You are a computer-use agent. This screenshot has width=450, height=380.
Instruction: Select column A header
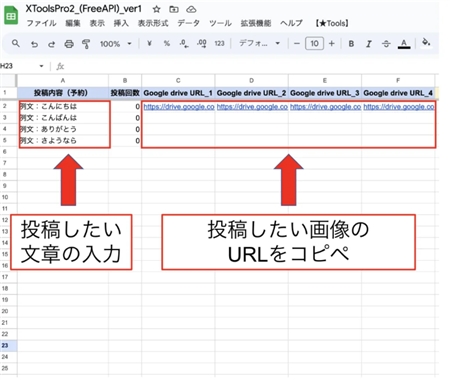click(63, 80)
